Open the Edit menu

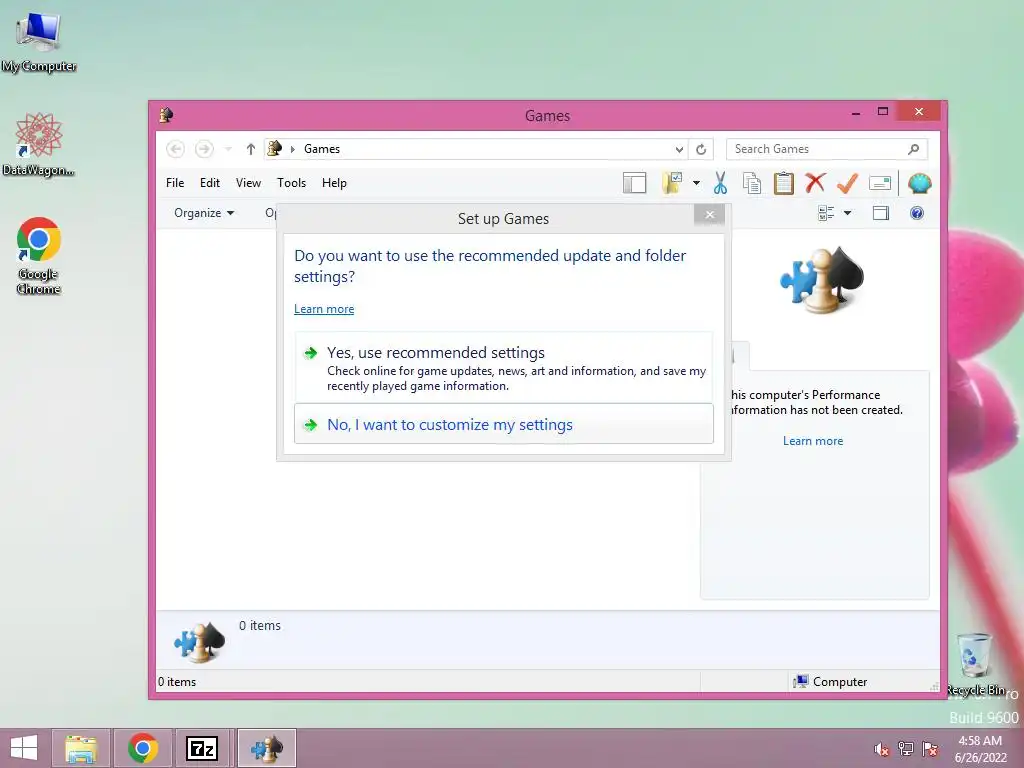click(210, 183)
